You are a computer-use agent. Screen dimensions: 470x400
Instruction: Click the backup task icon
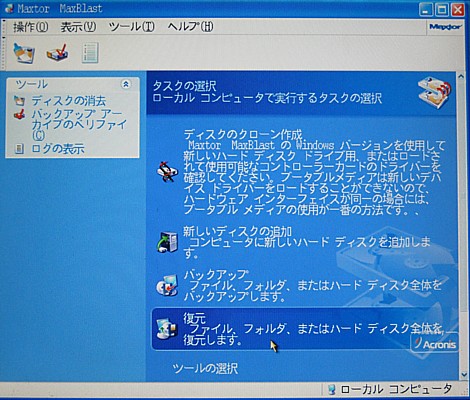coord(168,285)
